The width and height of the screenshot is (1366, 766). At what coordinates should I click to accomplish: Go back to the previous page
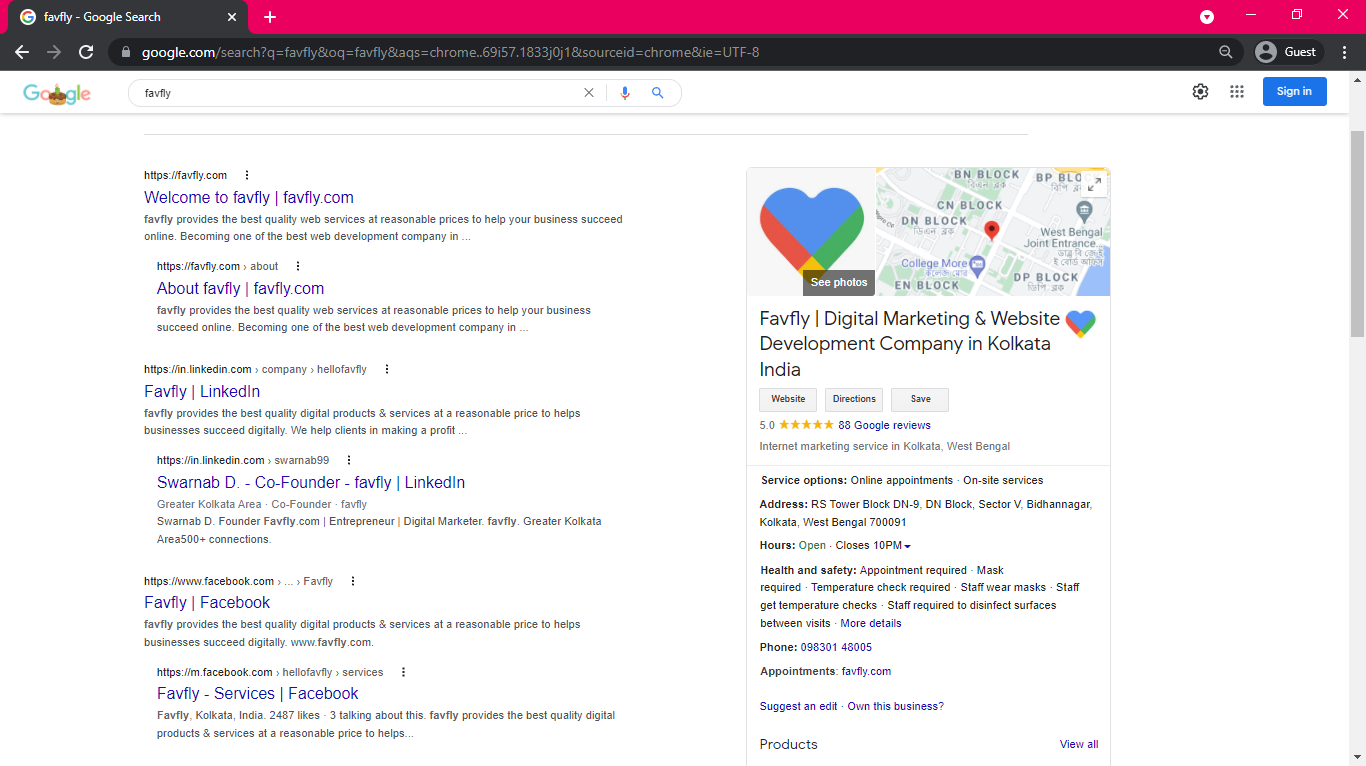(22, 52)
